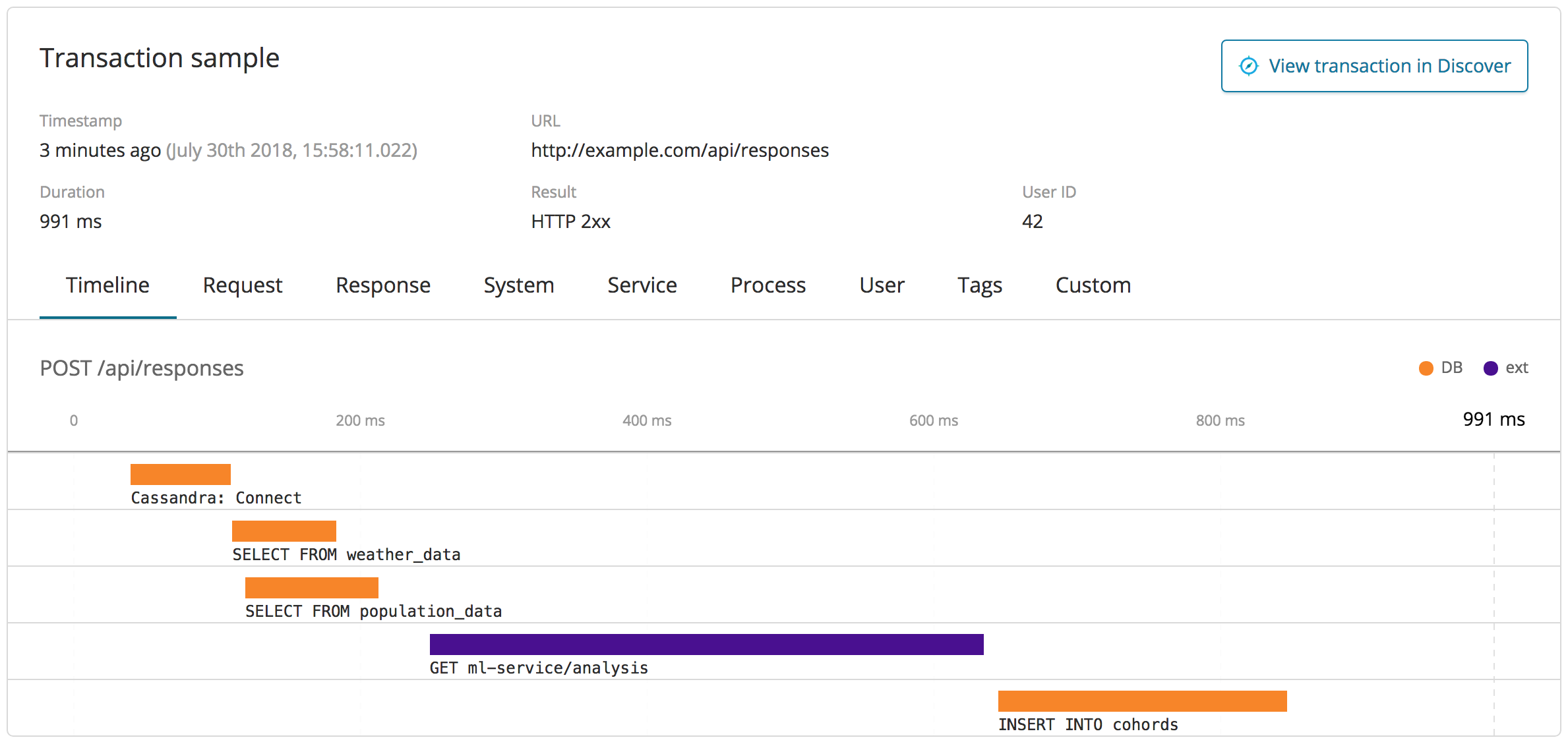Click the 400 ms axis label

tap(647, 420)
